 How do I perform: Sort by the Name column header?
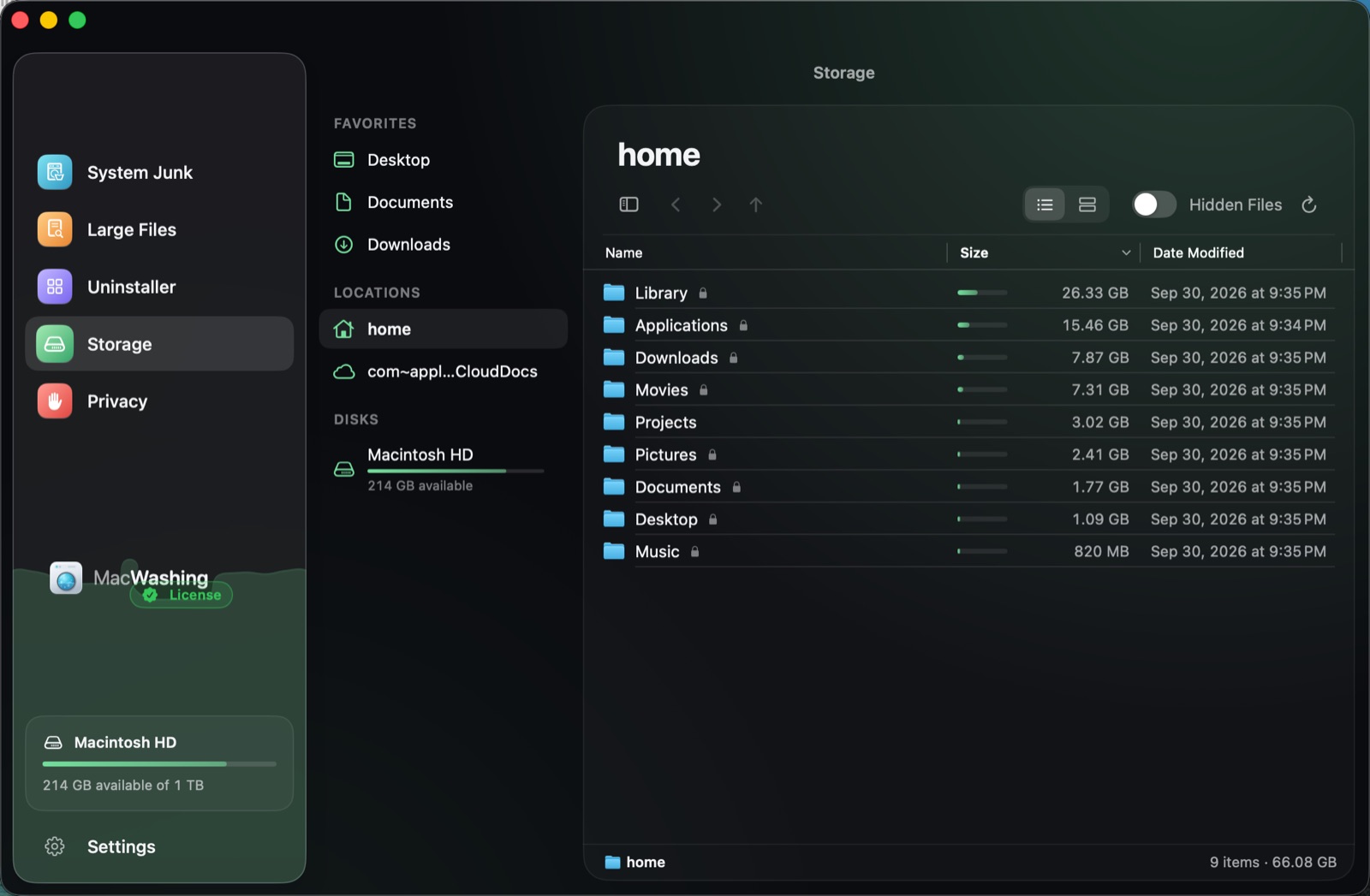(x=624, y=252)
